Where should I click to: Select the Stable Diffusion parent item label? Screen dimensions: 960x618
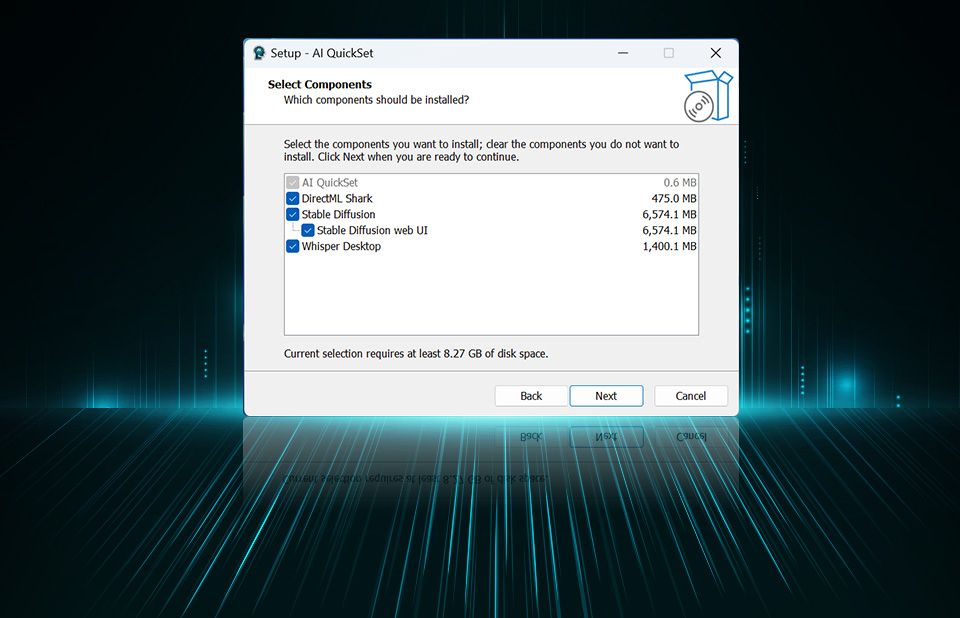[339, 215]
